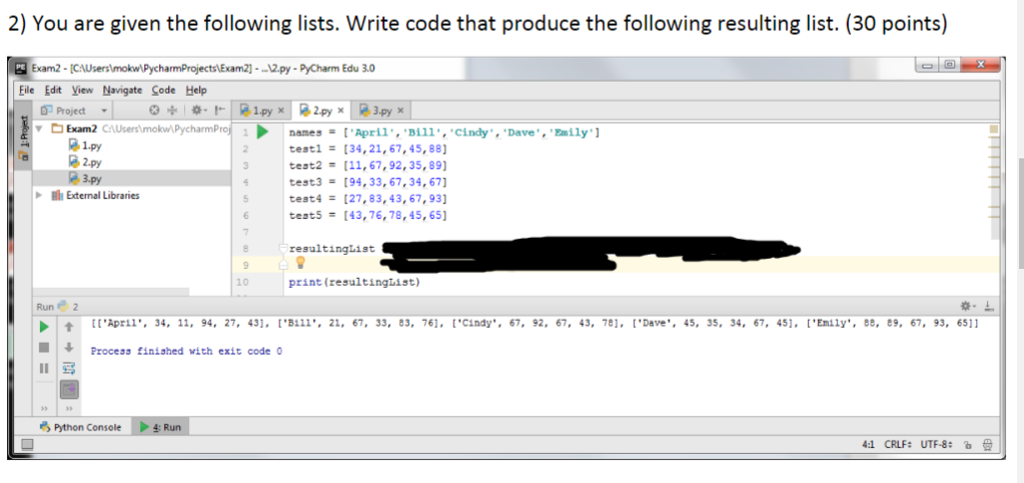Close the 1.py editor tab
Image resolution: width=1024 pixels, height=483 pixels.
tap(281, 110)
